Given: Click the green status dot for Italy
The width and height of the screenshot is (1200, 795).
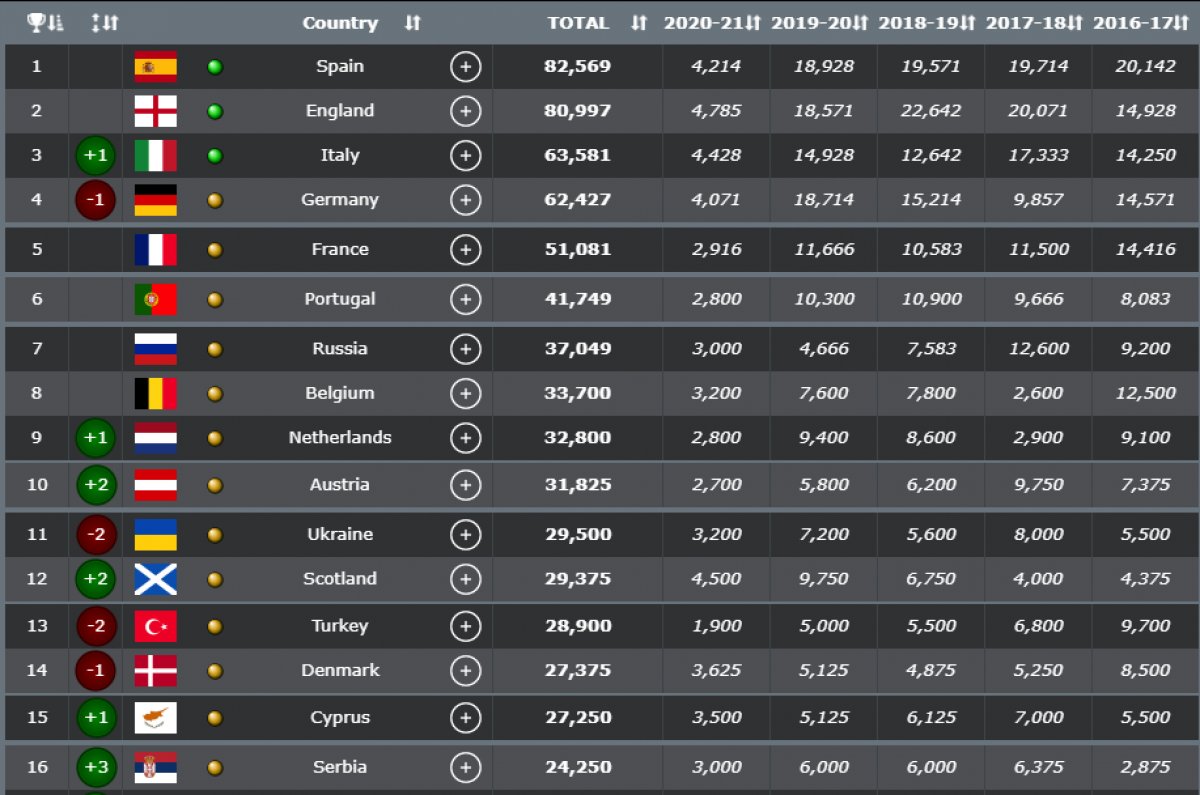Looking at the screenshot, I should pyautogui.click(x=214, y=156).
